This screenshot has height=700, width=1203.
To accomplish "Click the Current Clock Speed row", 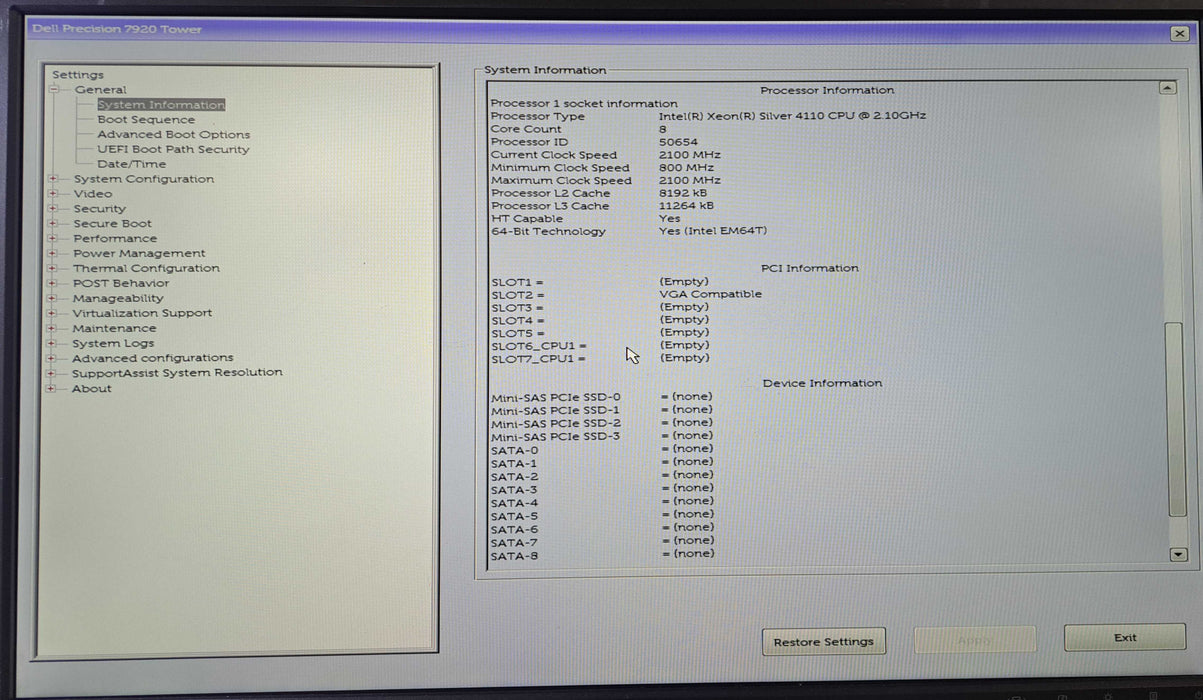I will point(605,155).
